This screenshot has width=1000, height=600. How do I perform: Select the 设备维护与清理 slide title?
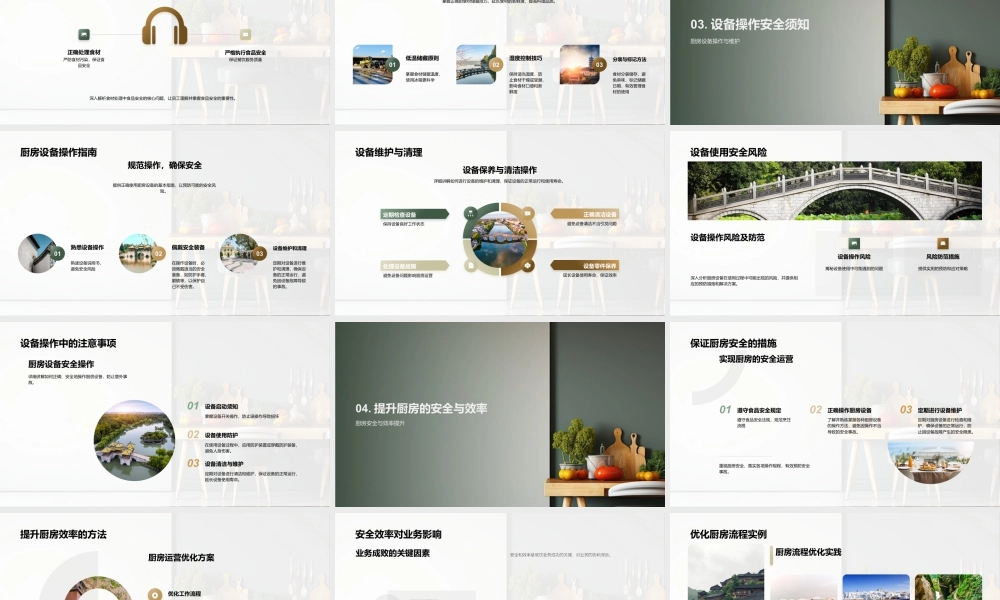(x=389, y=152)
